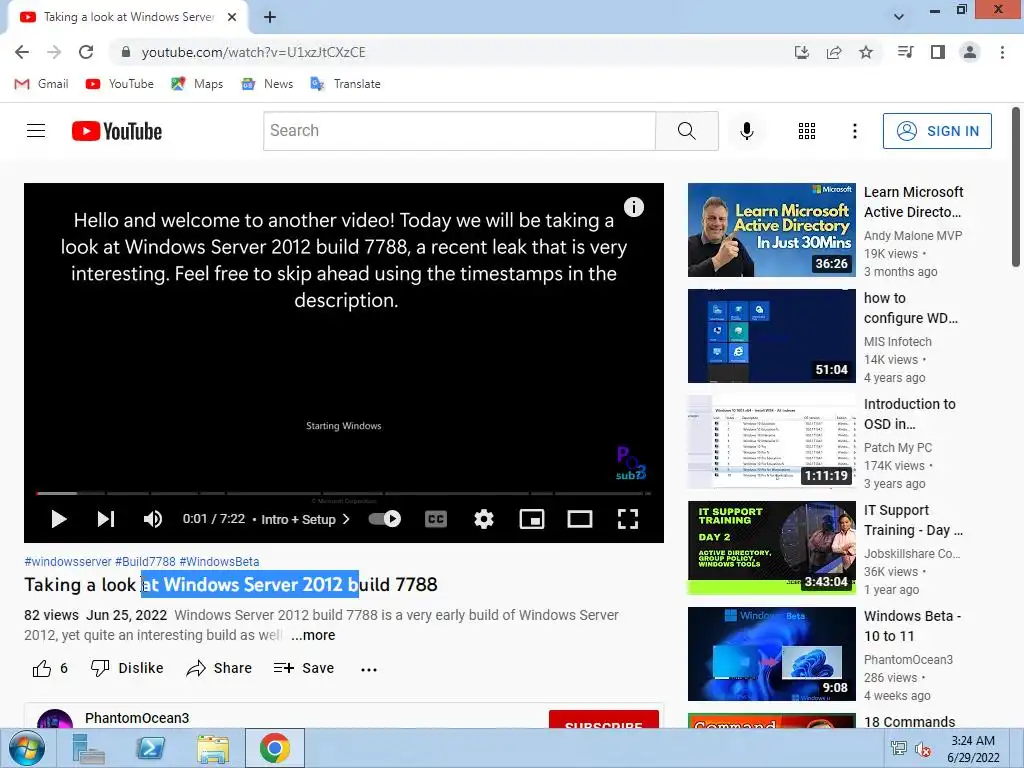Image resolution: width=1024 pixels, height=768 pixels.
Task: Seek on the video progress bar
Action: pos(344,493)
